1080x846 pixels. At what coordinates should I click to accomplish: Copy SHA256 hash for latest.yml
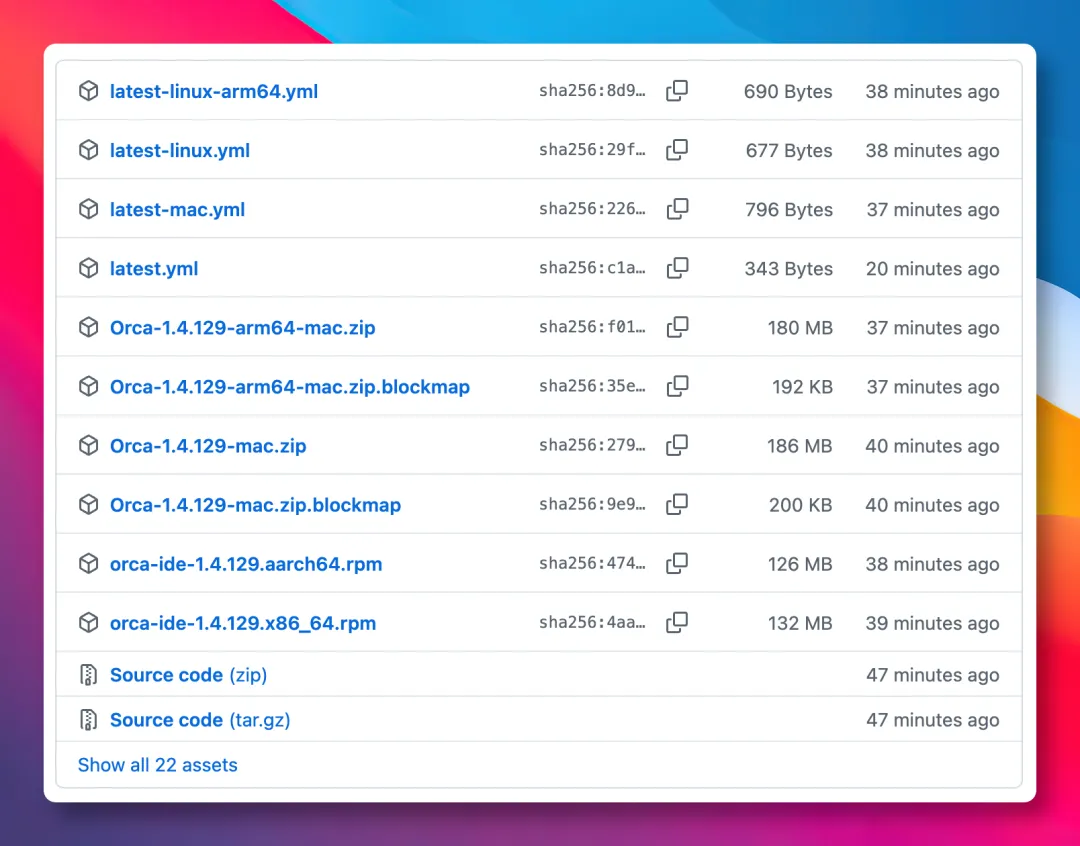[x=677, y=269]
